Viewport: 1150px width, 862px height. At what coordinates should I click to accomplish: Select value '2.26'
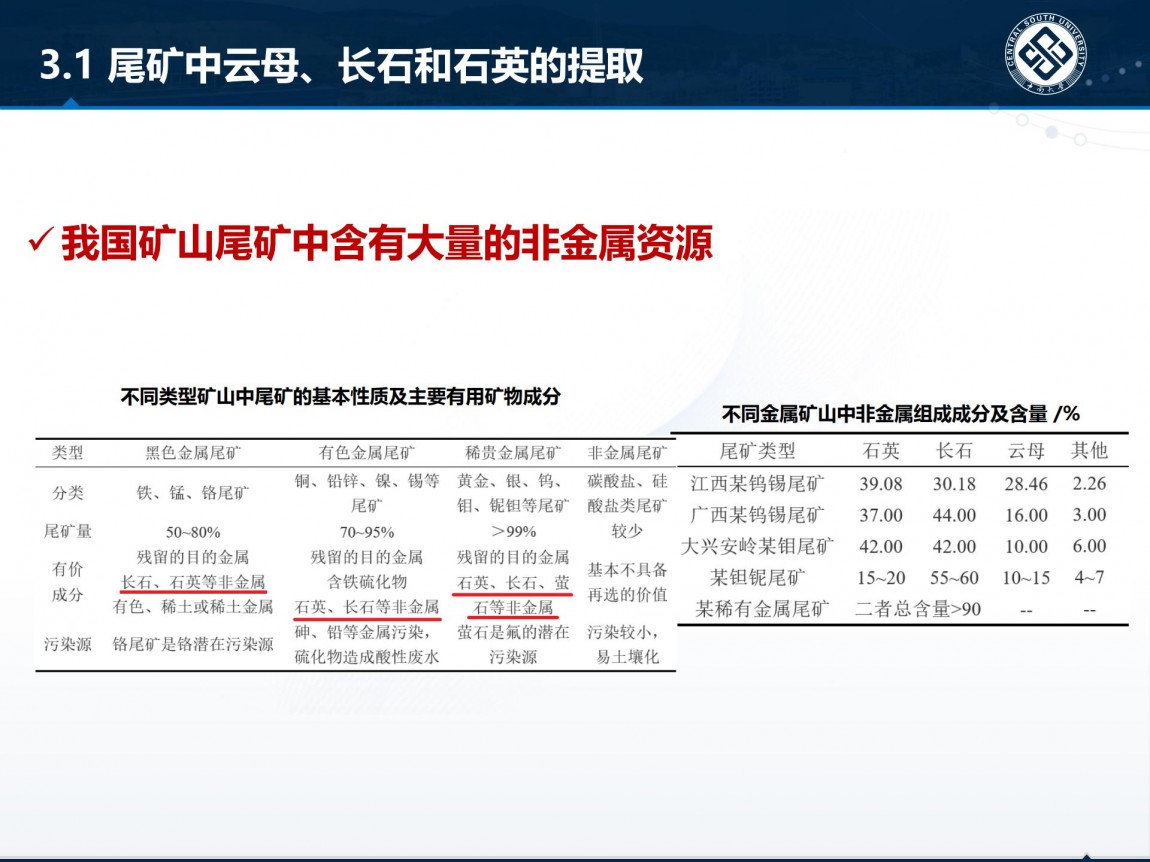point(1089,483)
